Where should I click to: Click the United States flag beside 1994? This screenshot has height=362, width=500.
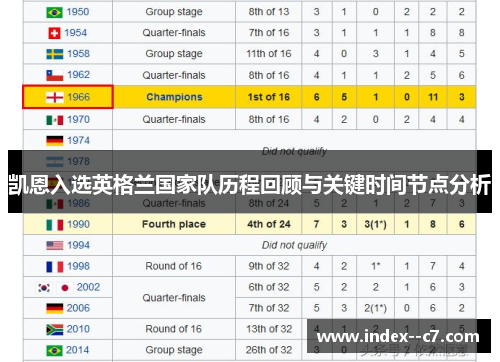point(54,246)
